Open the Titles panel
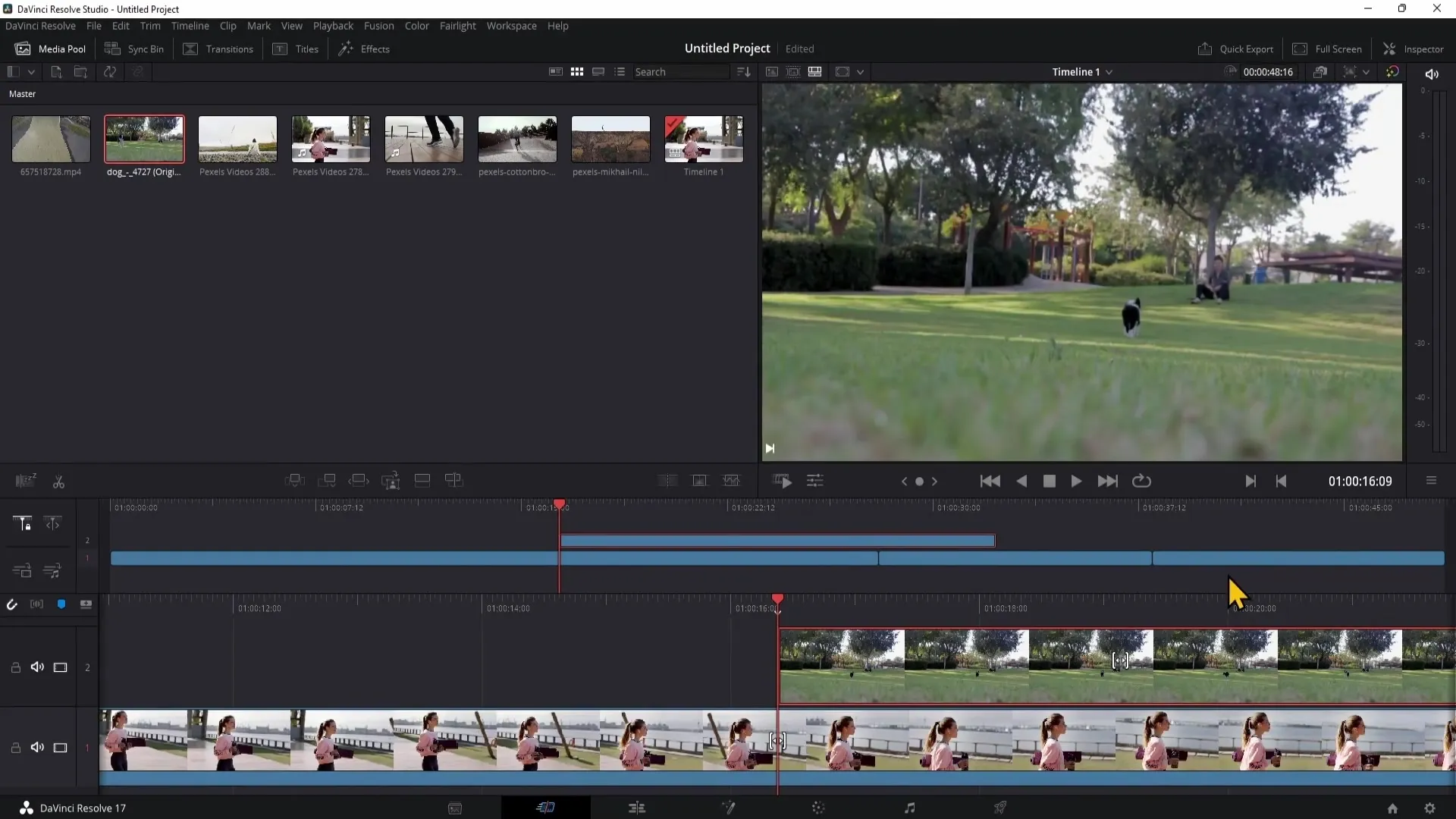1456x819 pixels. (296, 49)
